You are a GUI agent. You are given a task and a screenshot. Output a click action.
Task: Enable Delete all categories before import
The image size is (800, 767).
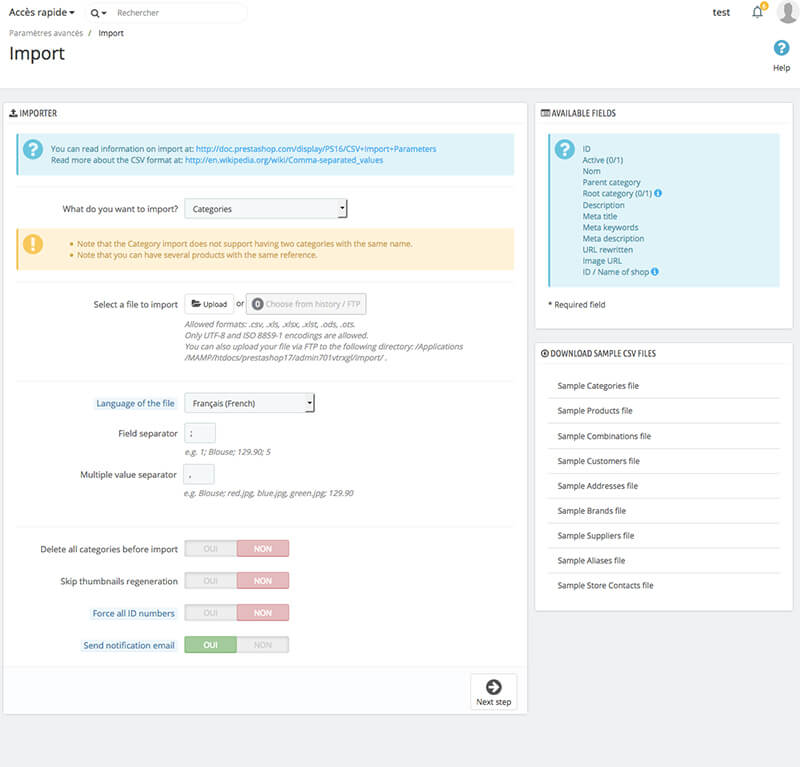(x=211, y=549)
